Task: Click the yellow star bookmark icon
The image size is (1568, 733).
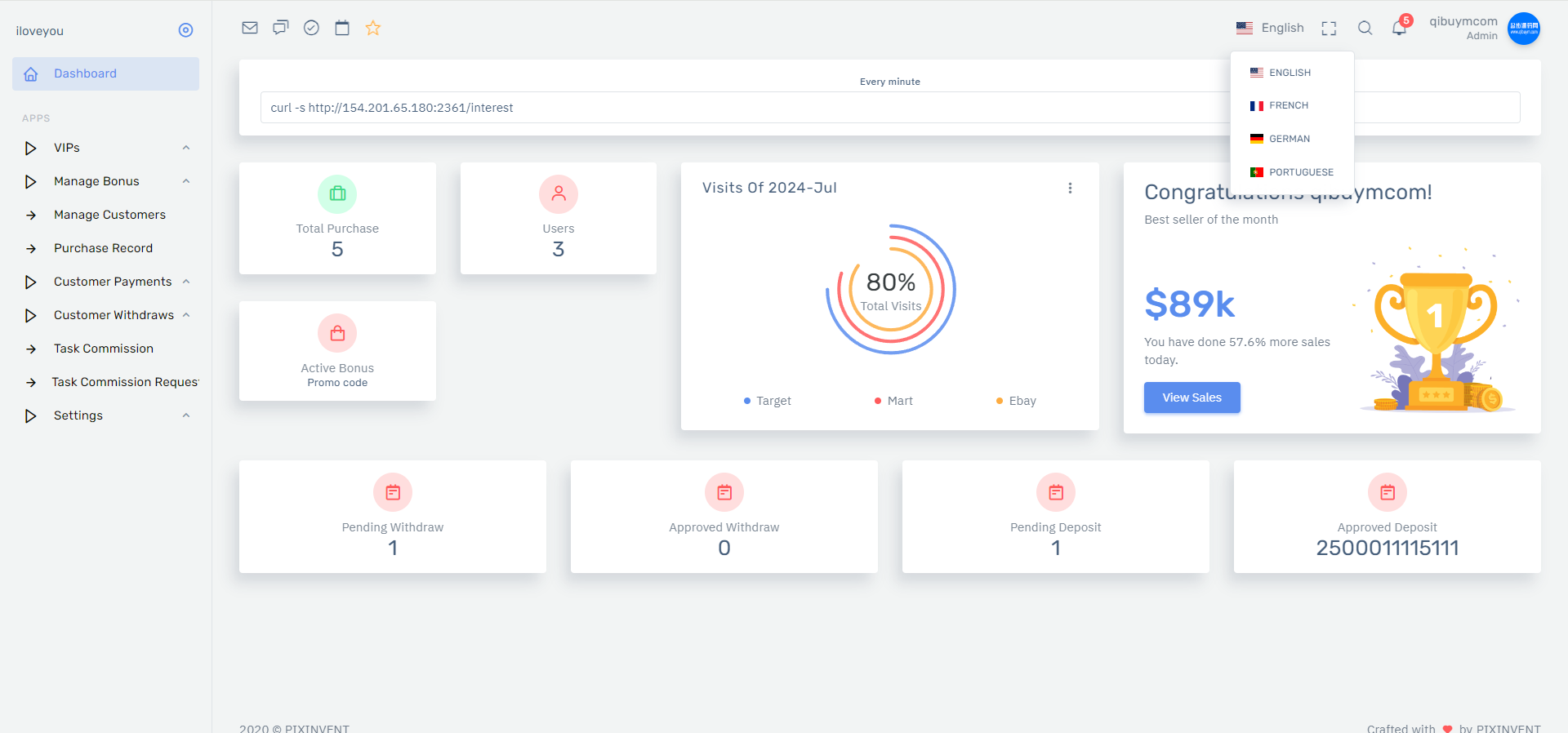Action: click(x=373, y=28)
